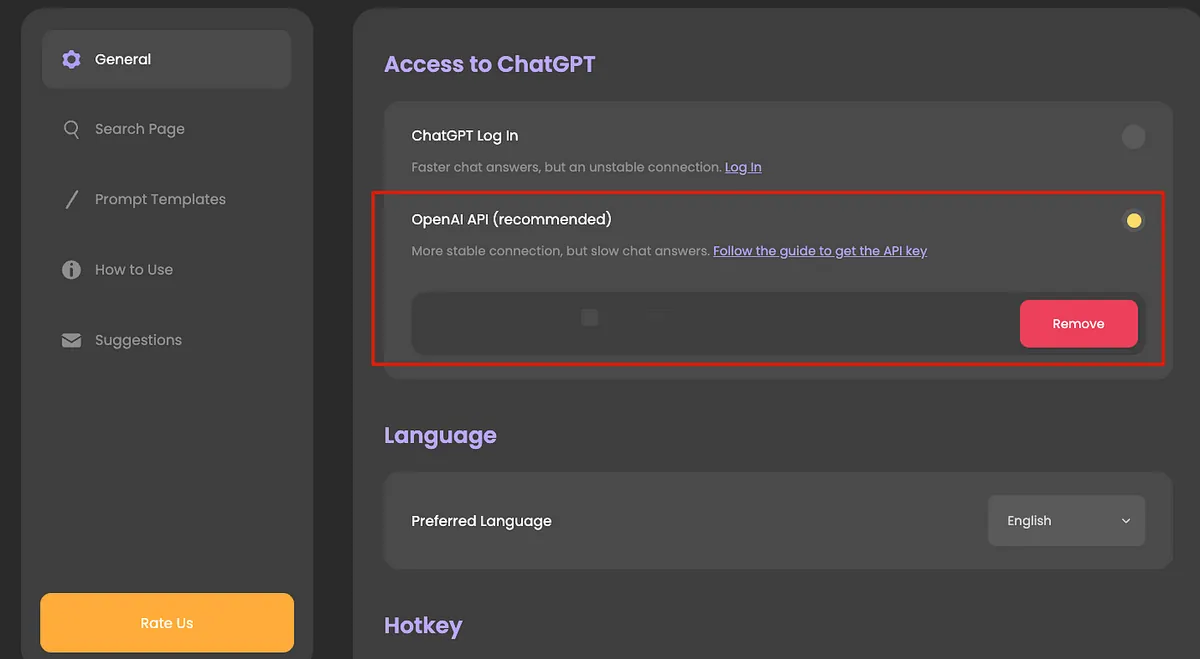Switch to the Suggestions section label
This screenshot has width=1200, height=659.
click(138, 341)
